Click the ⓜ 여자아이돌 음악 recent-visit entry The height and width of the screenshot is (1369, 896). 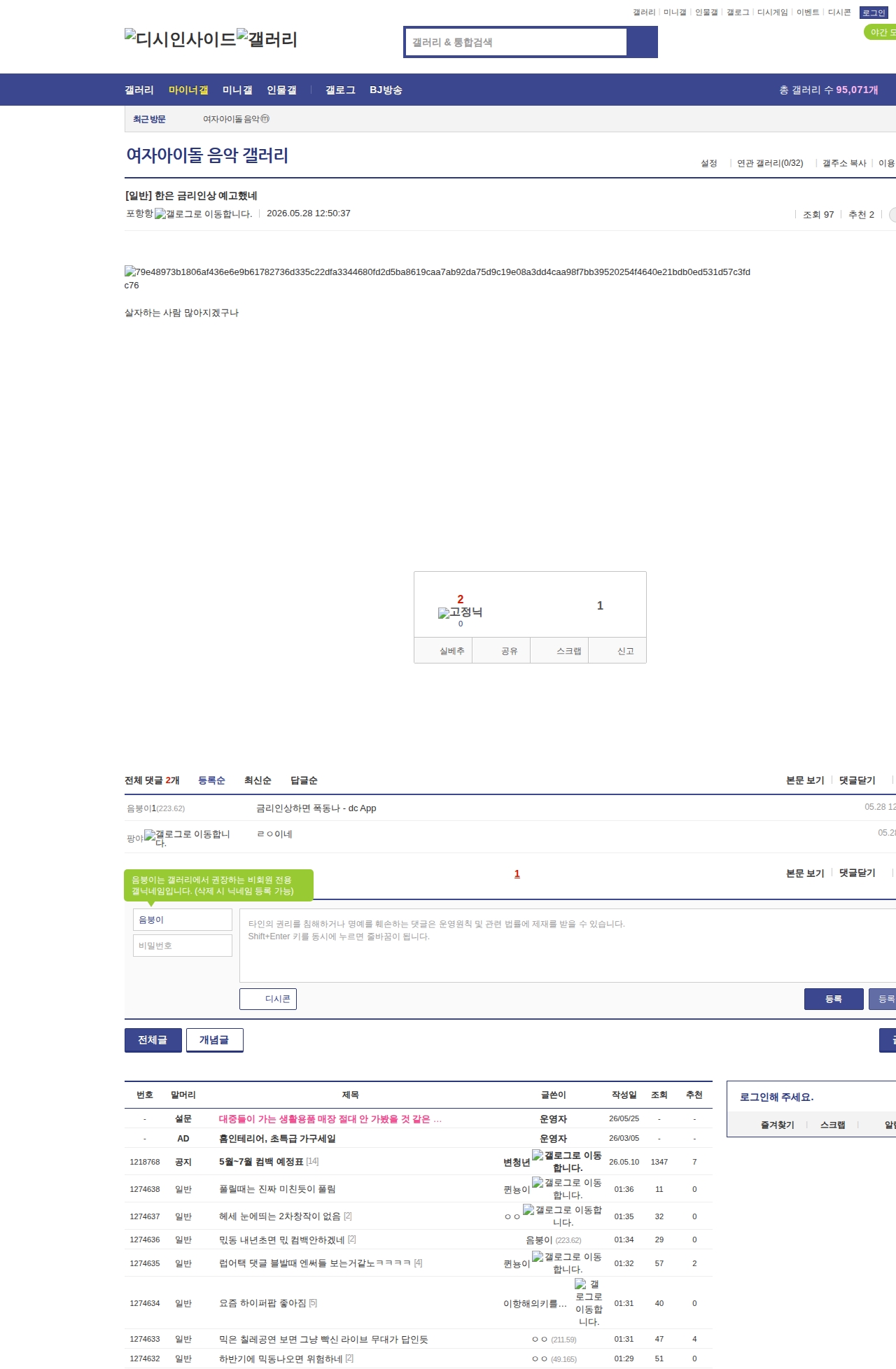[x=236, y=119]
